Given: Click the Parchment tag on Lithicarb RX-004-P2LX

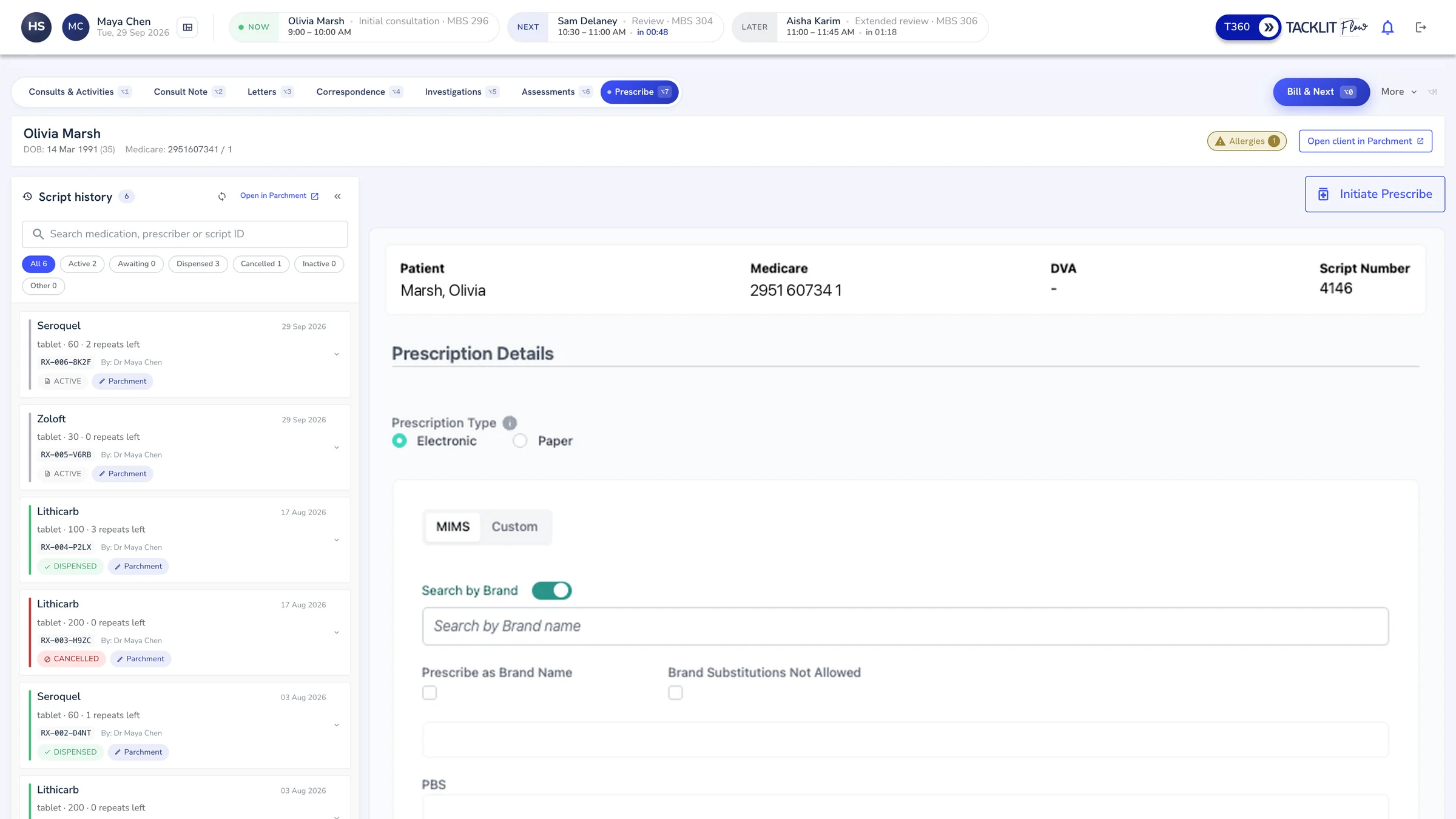Looking at the screenshot, I should [x=138, y=566].
